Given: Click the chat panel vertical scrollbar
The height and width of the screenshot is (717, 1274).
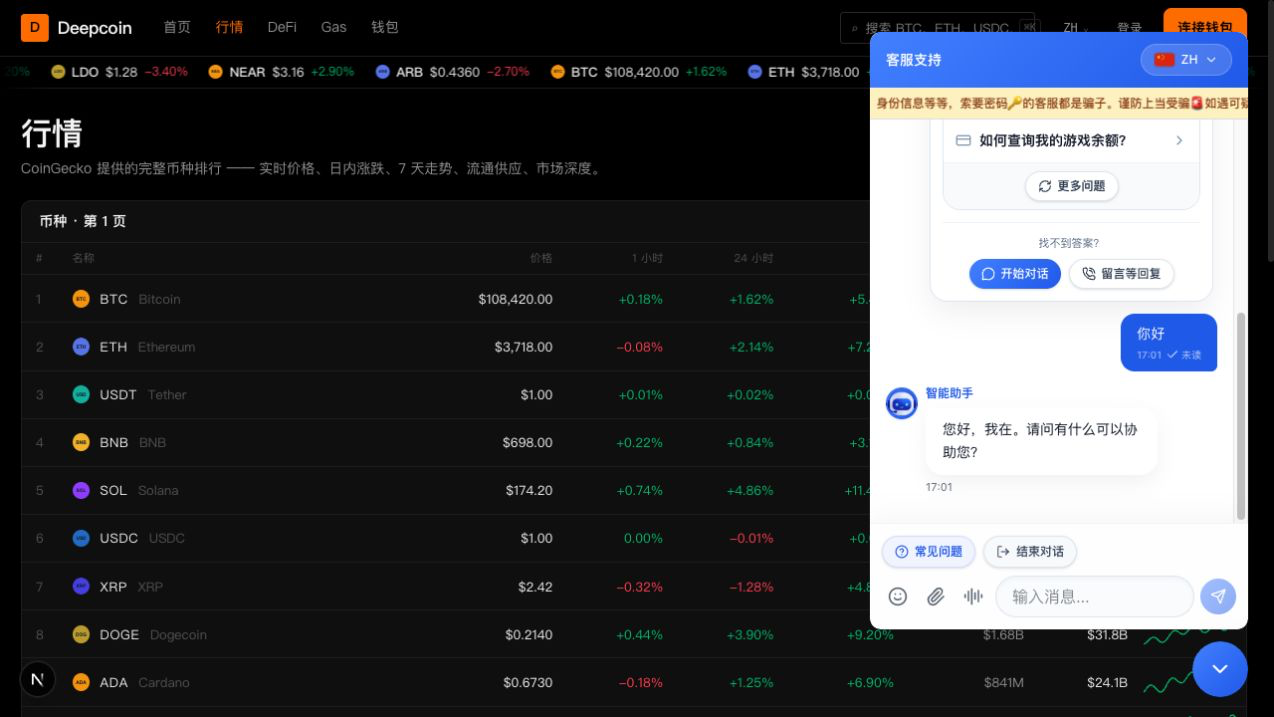Looking at the screenshot, I should [1241, 416].
